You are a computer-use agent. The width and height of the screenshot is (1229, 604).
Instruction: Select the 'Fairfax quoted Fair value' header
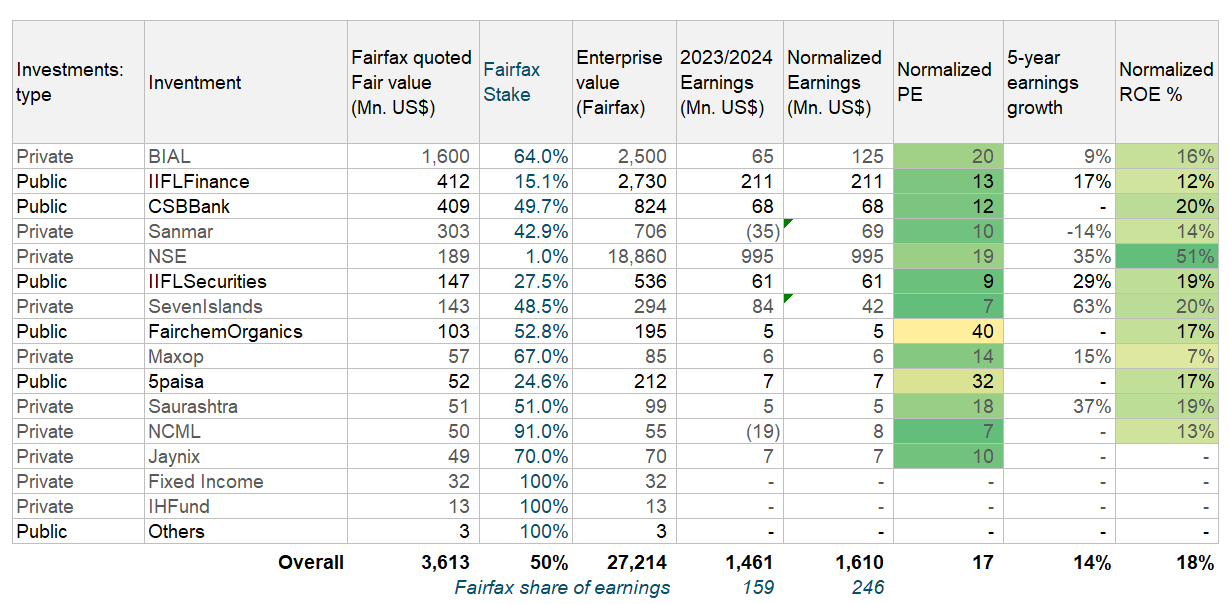pyautogui.click(x=412, y=82)
